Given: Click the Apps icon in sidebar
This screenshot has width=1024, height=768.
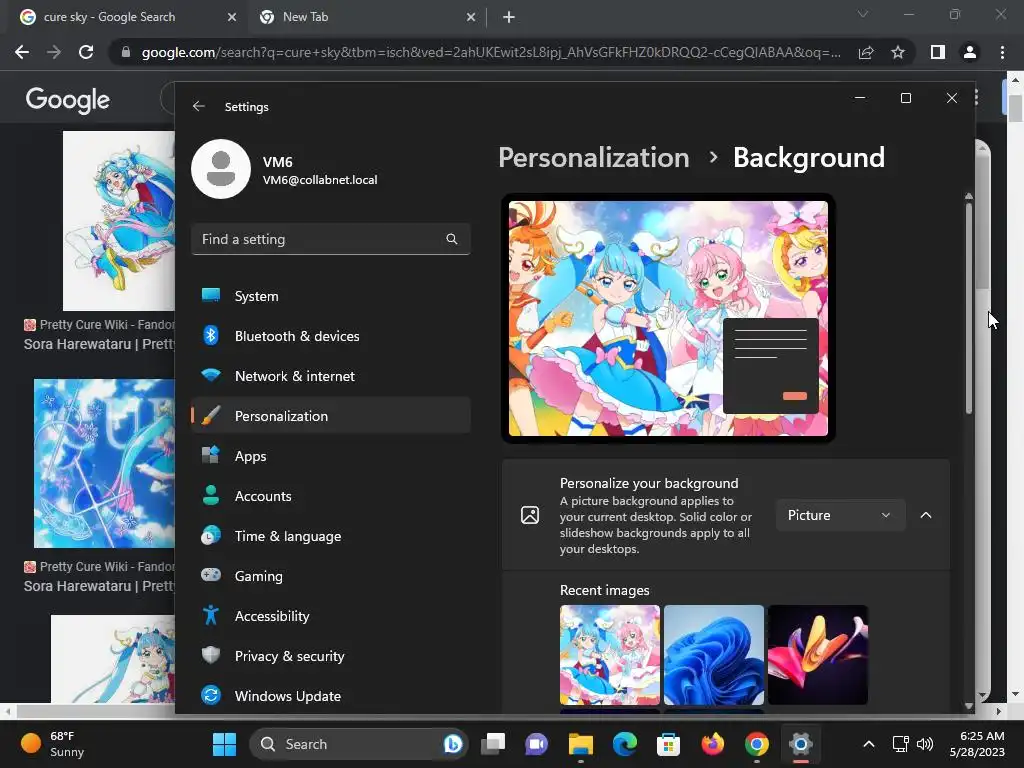Looking at the screenshot, I should point(210,455).
